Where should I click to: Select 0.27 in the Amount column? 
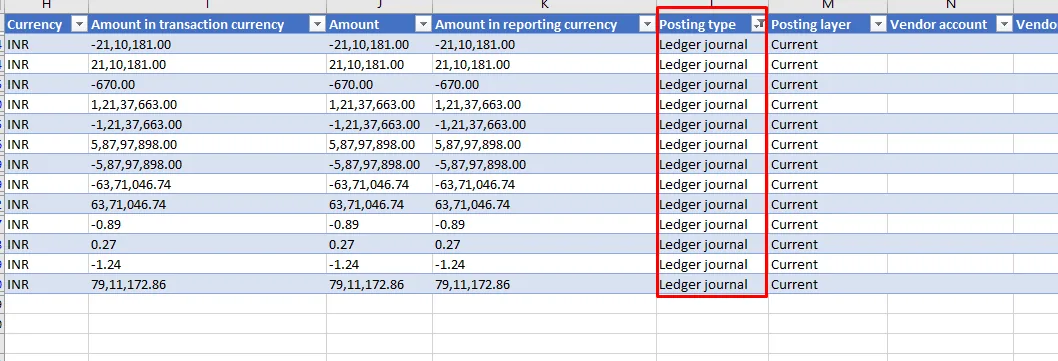(379, 244)
